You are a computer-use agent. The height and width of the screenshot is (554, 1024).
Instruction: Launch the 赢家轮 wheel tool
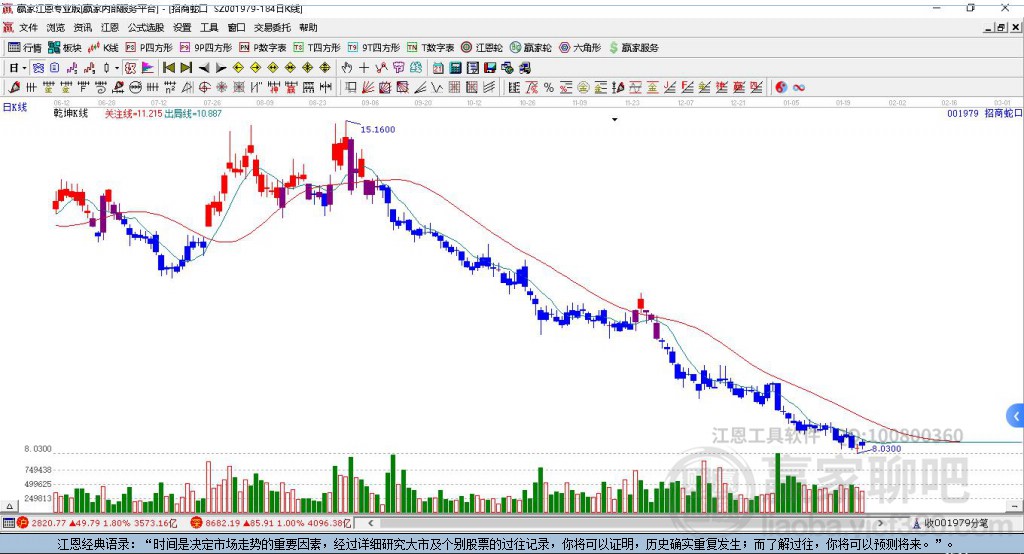coord(530,48)
